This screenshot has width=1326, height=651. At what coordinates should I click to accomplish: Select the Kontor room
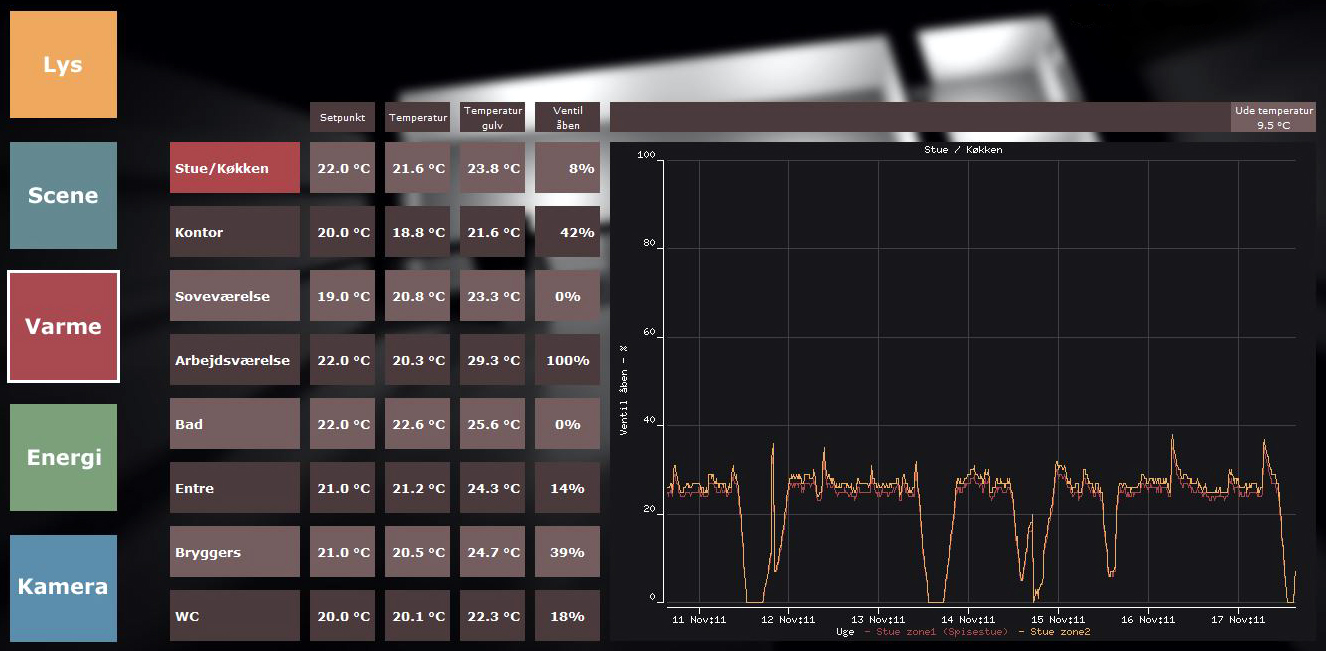235,232
